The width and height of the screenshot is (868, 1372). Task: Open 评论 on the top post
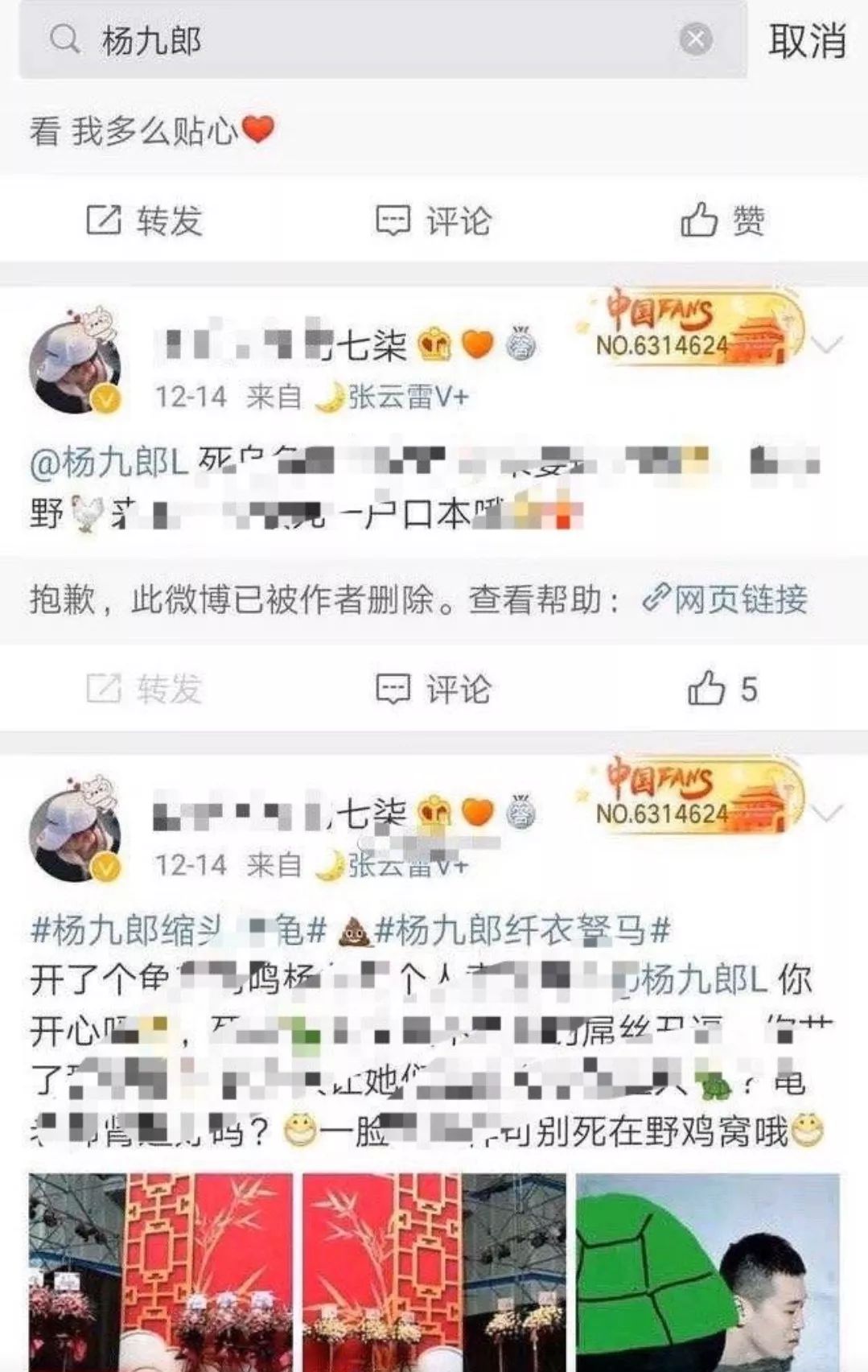[434, 220]
